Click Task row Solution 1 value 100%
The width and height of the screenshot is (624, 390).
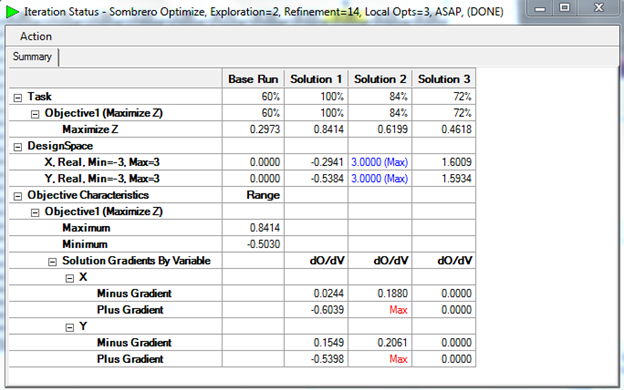(332, 97)
